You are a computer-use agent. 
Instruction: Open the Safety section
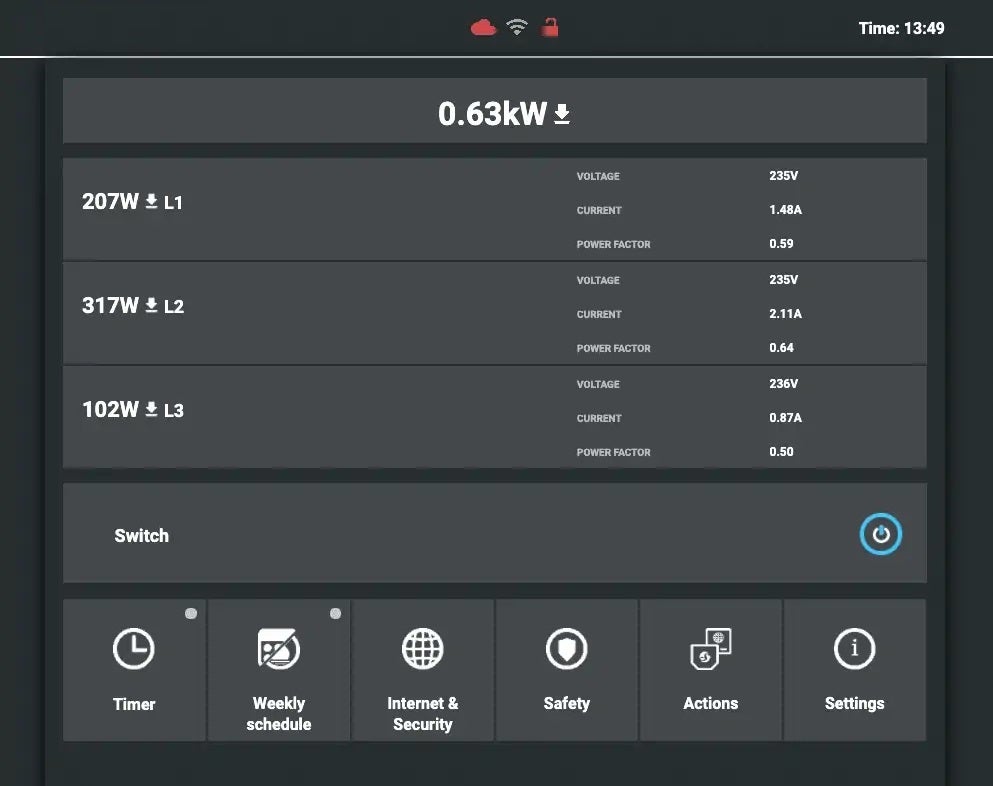(566, 670)
